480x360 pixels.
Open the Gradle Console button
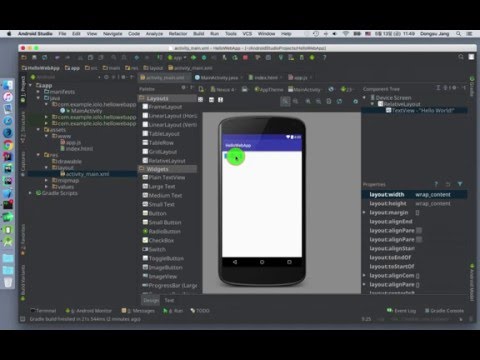pos(444,311)
